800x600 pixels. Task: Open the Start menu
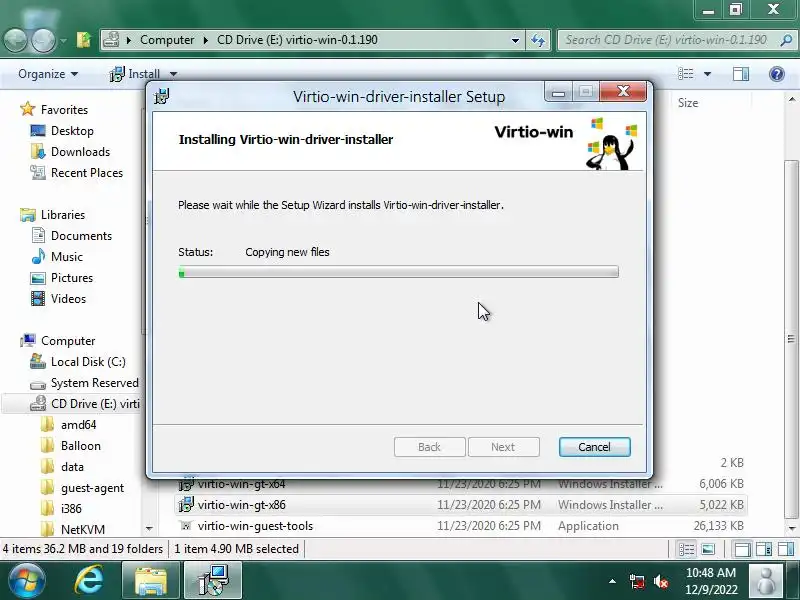(27, 581)
